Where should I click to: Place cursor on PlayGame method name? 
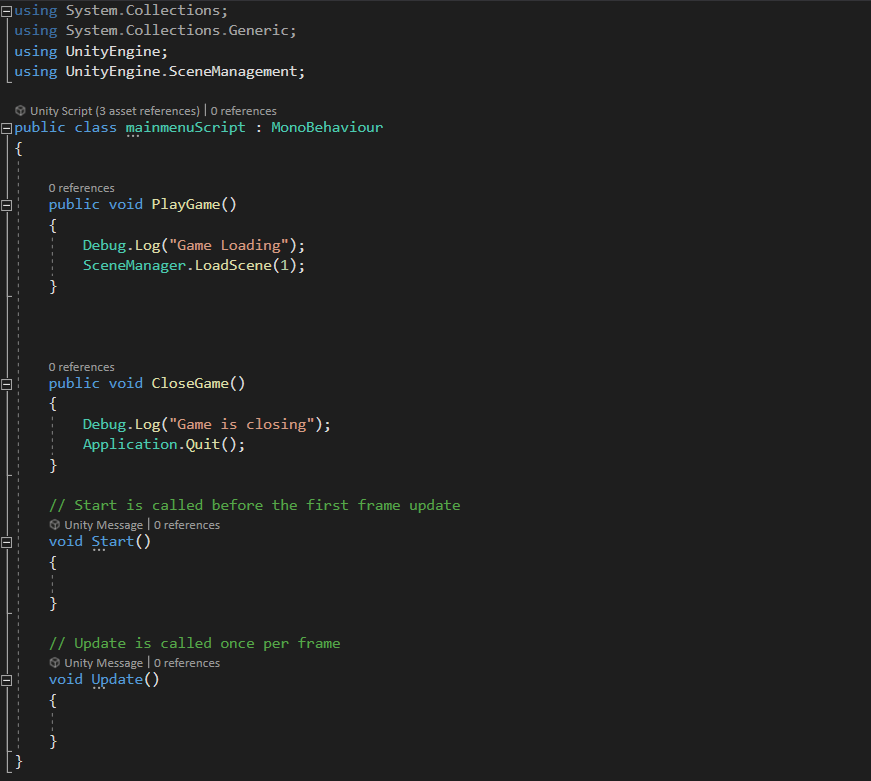pos(186,204)
